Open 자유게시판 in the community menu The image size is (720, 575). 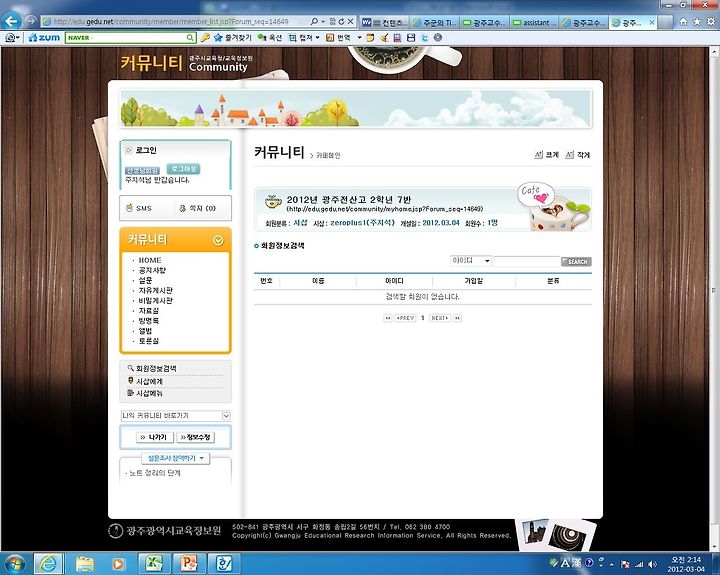pyautogui.click(x=156, y=291)
